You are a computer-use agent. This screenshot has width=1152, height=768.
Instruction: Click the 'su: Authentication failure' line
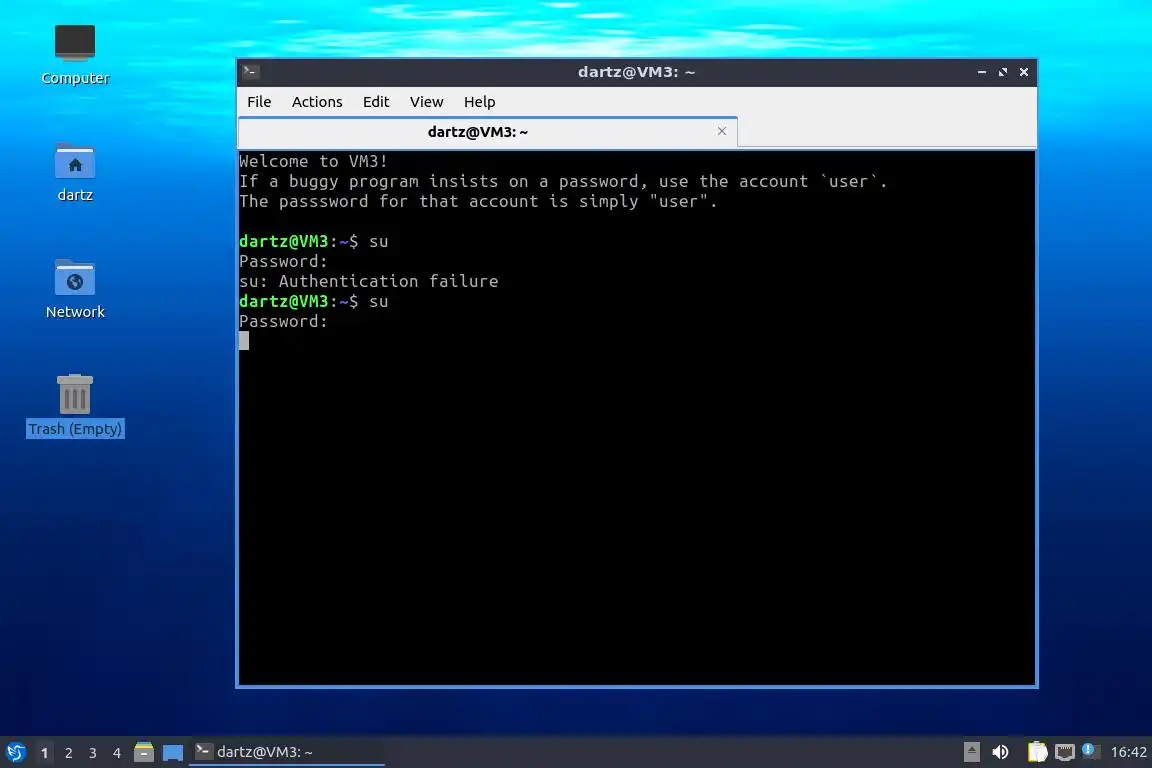click(x=368, y=281)
